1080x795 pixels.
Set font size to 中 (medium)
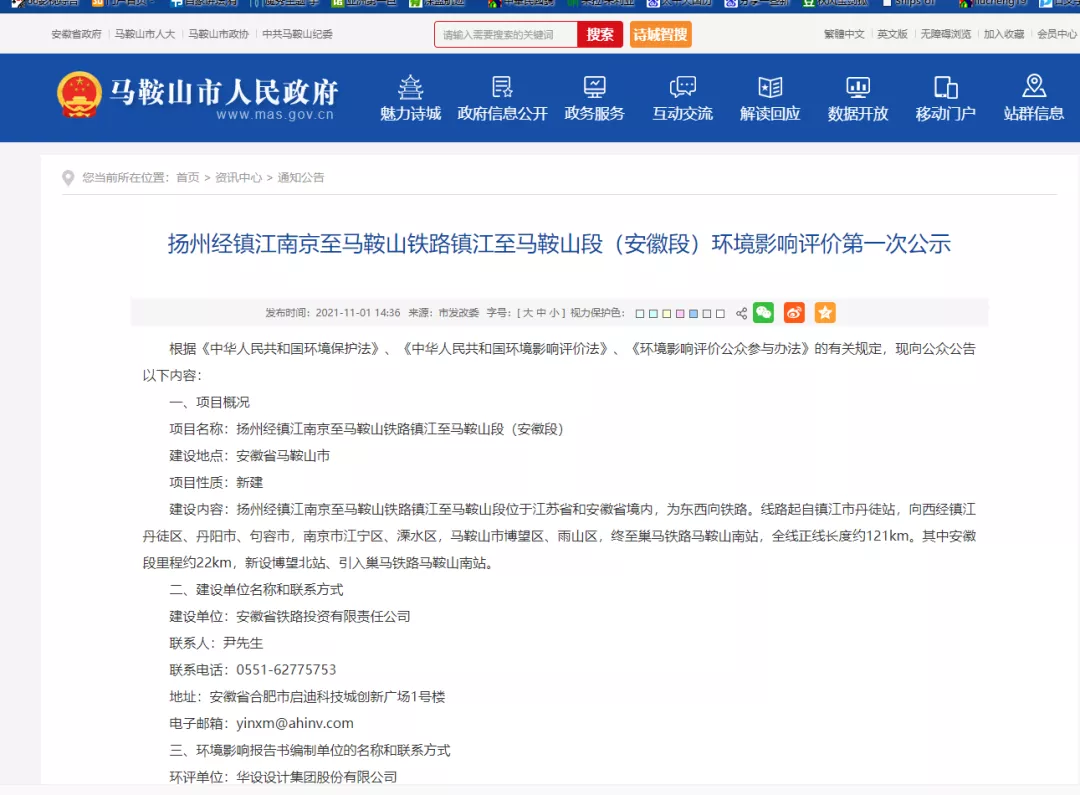point(541,313)
